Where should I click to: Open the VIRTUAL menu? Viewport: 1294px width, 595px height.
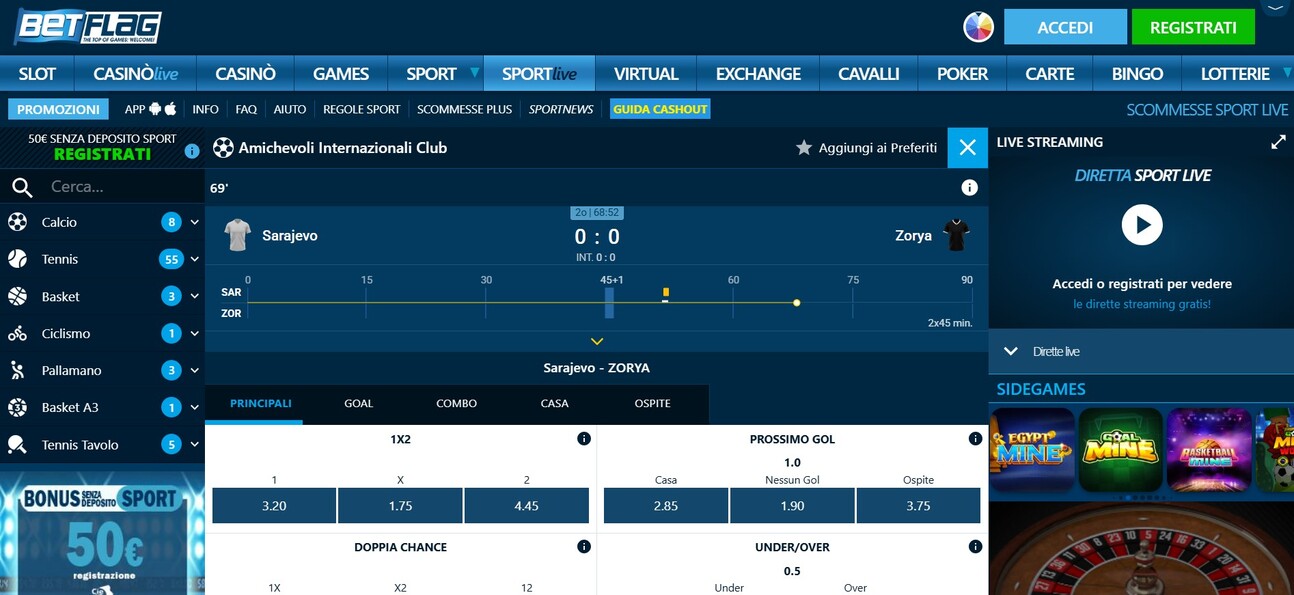pos(646,73)
